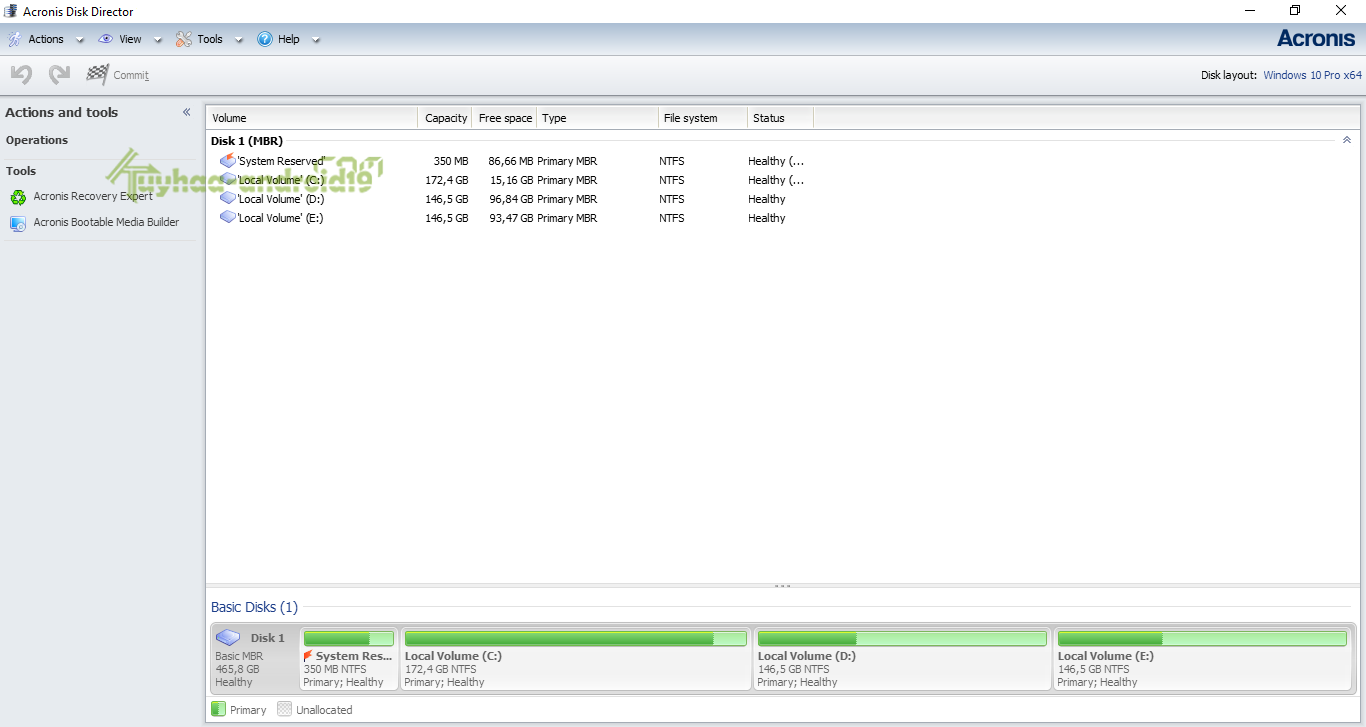Click the 96,84 GB free space cell
Viewport: 1366px width, 727px height.
(511, 199)
